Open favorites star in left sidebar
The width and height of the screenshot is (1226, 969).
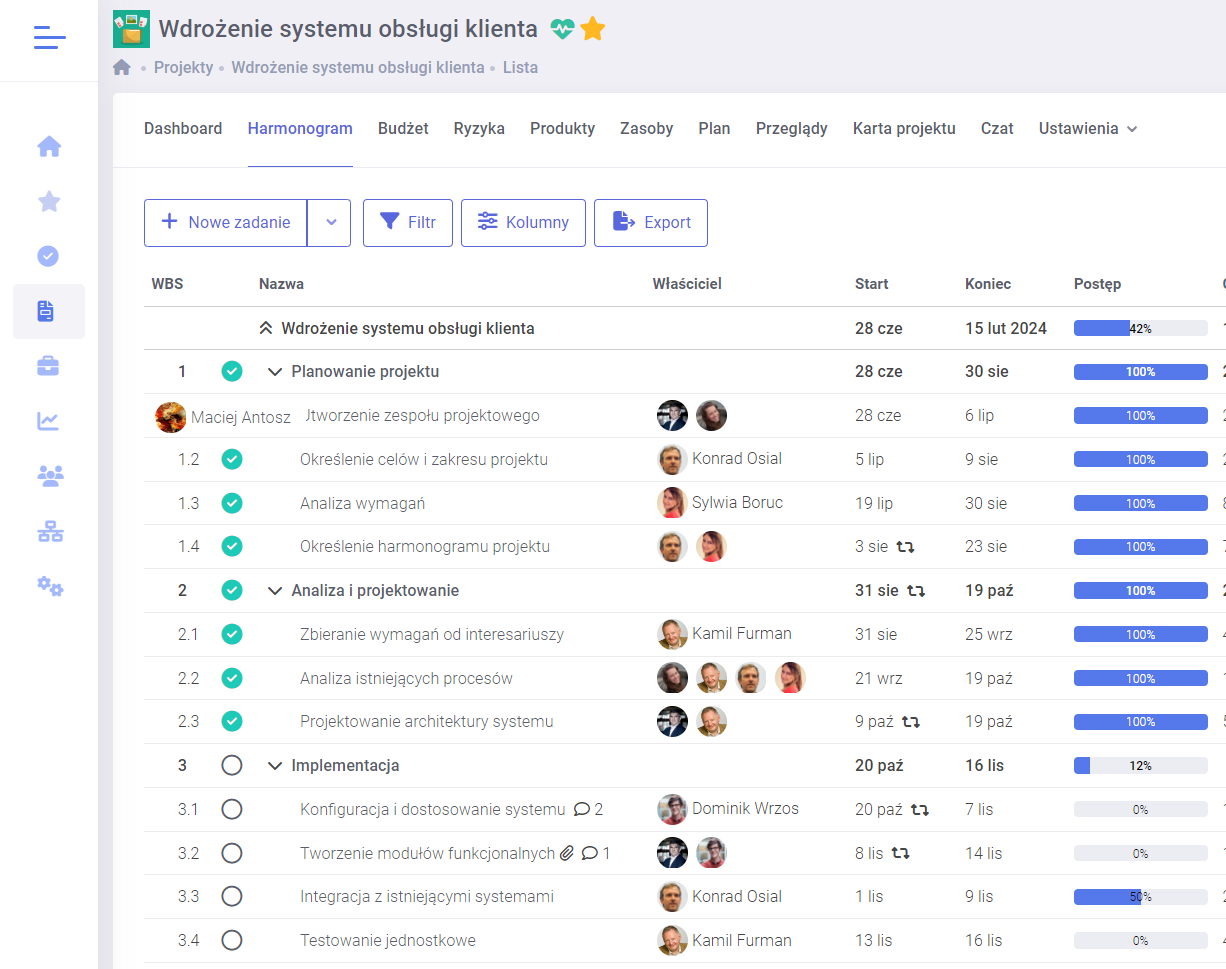49,202
